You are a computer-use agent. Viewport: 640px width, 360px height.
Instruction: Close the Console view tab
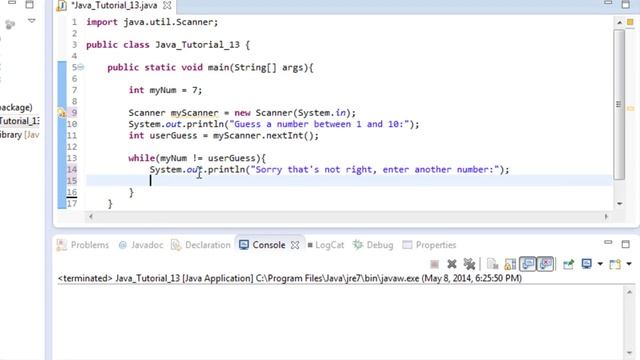pos(295,245)
